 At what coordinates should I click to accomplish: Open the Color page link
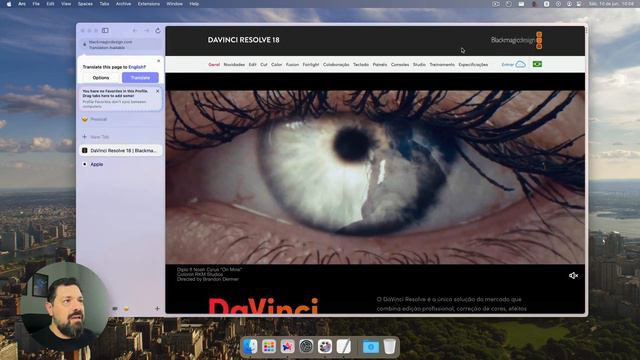click(276, 64)
